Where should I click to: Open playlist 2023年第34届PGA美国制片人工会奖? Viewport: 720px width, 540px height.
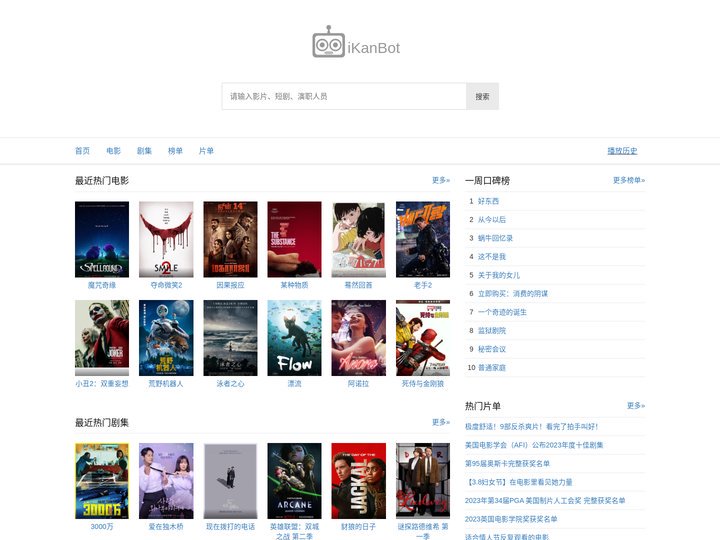pyautogui.click(x=545, y=501)
